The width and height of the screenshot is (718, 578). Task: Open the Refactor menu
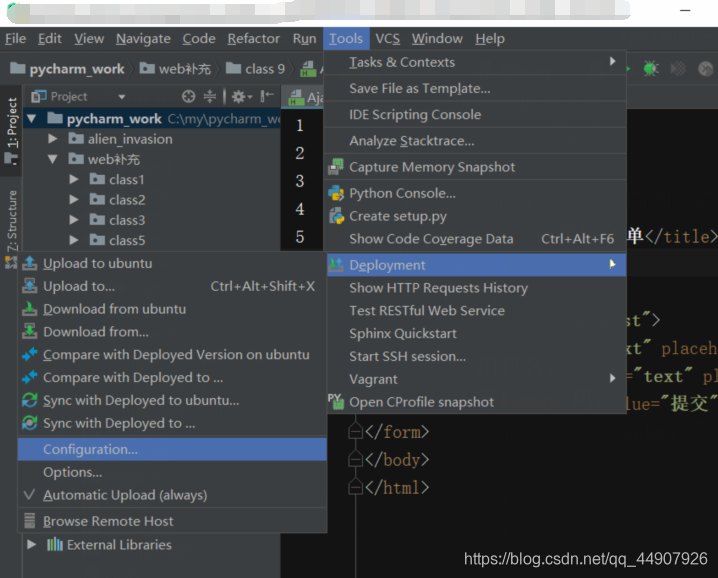253,38
